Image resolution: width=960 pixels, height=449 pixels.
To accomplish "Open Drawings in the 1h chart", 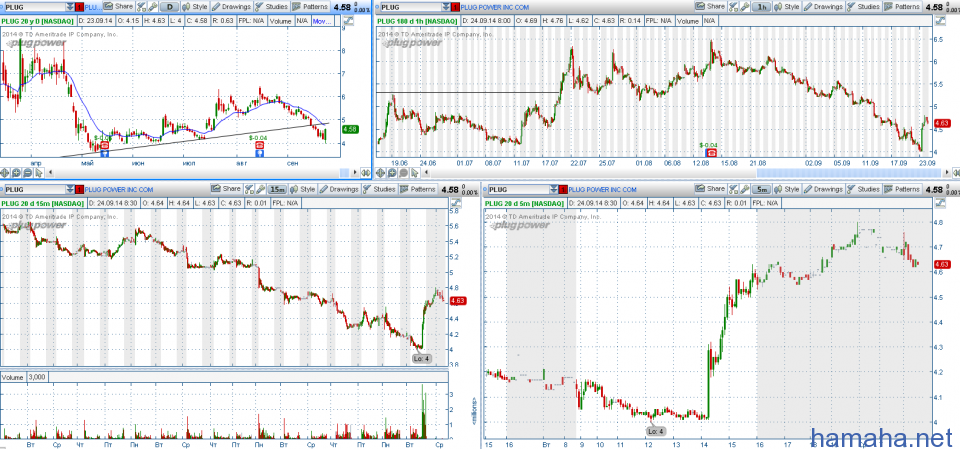I will pyautogui.click(x=823, y=7).
